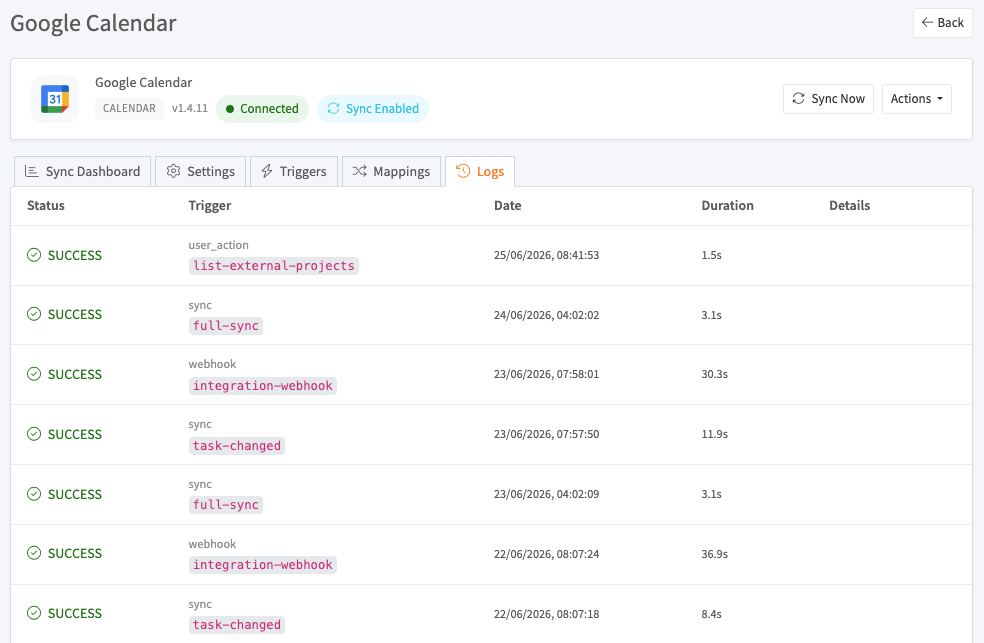Click success check icon for 23/06/2026 07:57:50 task-changed row
This screenshot has width=984, height=643.
34,434
